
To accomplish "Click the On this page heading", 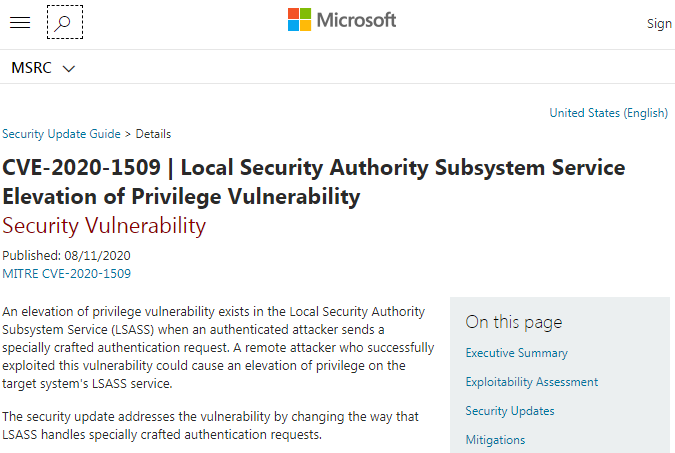I will pos(514,322).
